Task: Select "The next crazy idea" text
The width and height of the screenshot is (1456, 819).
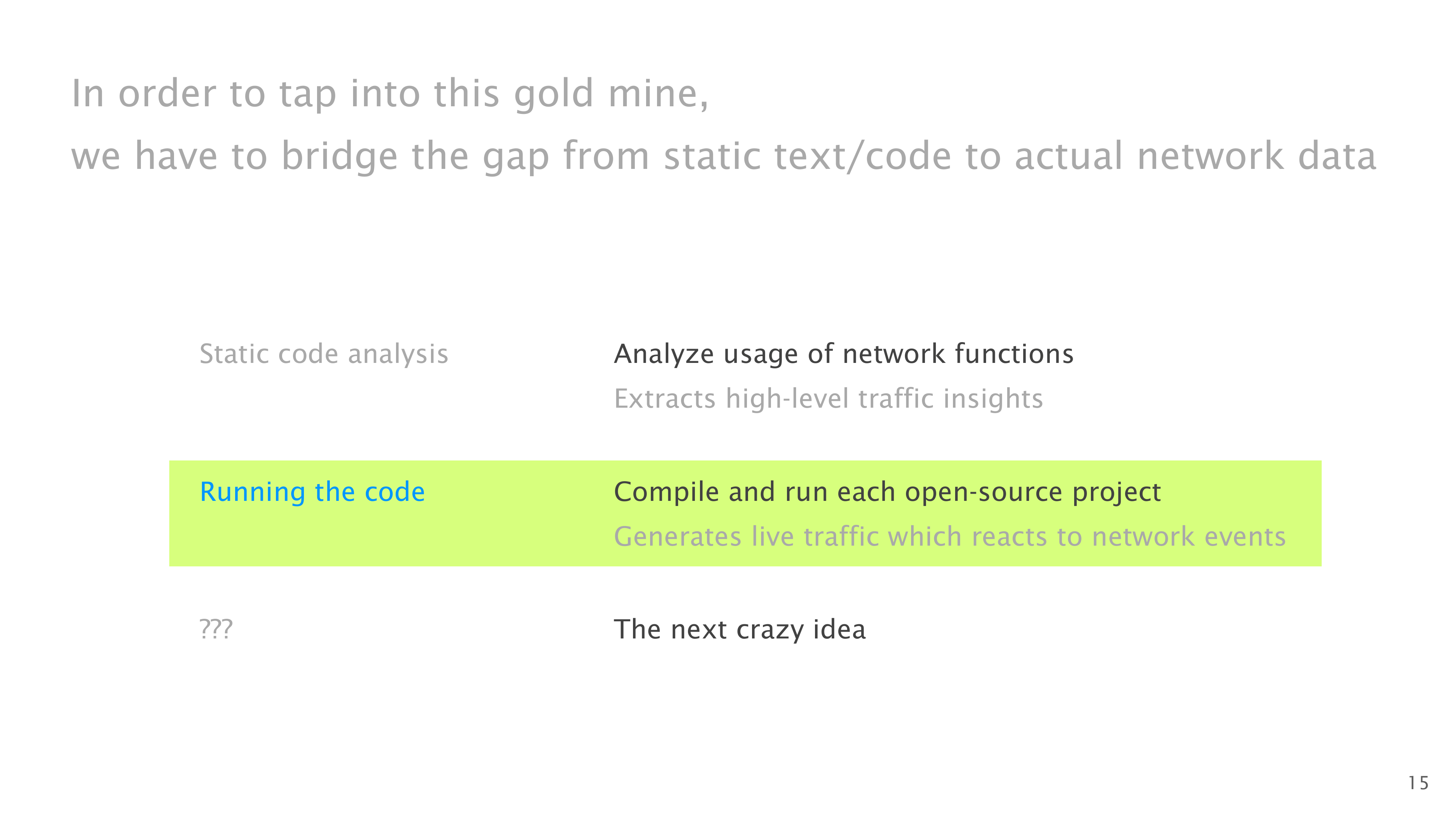Action: pyautogui.click(x=739, y=630)
